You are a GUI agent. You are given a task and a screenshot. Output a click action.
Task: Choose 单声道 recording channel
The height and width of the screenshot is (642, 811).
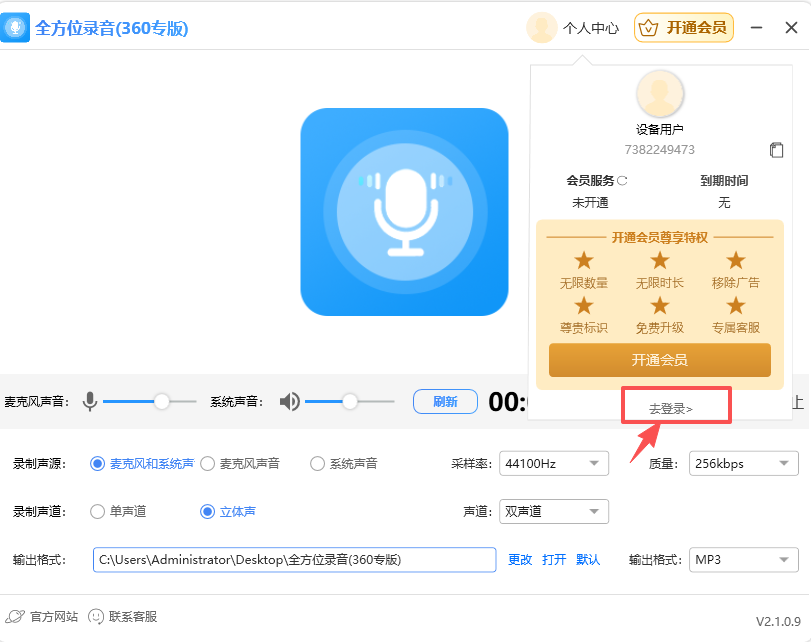[x=98, y=512]
